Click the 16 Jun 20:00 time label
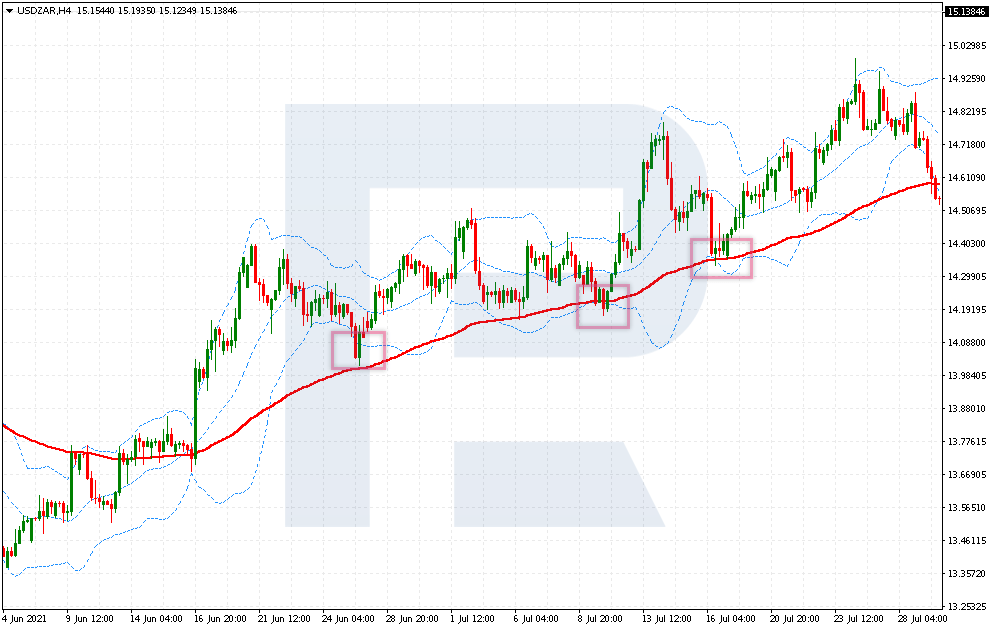This screenshot has width=993, height=630. tap(220, 619)
